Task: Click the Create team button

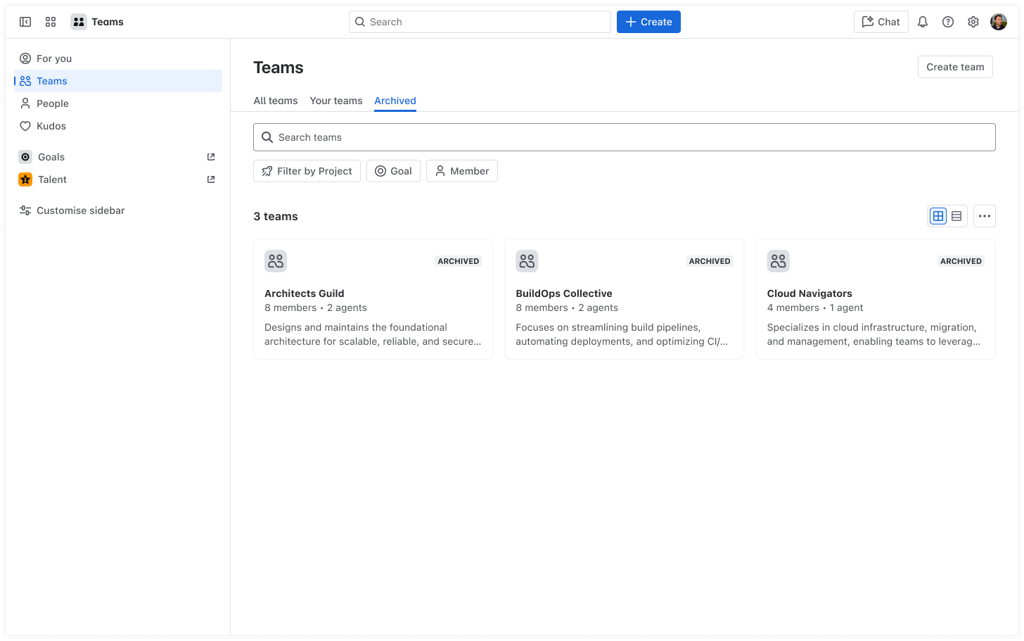Action: click(x=954, y=67)
